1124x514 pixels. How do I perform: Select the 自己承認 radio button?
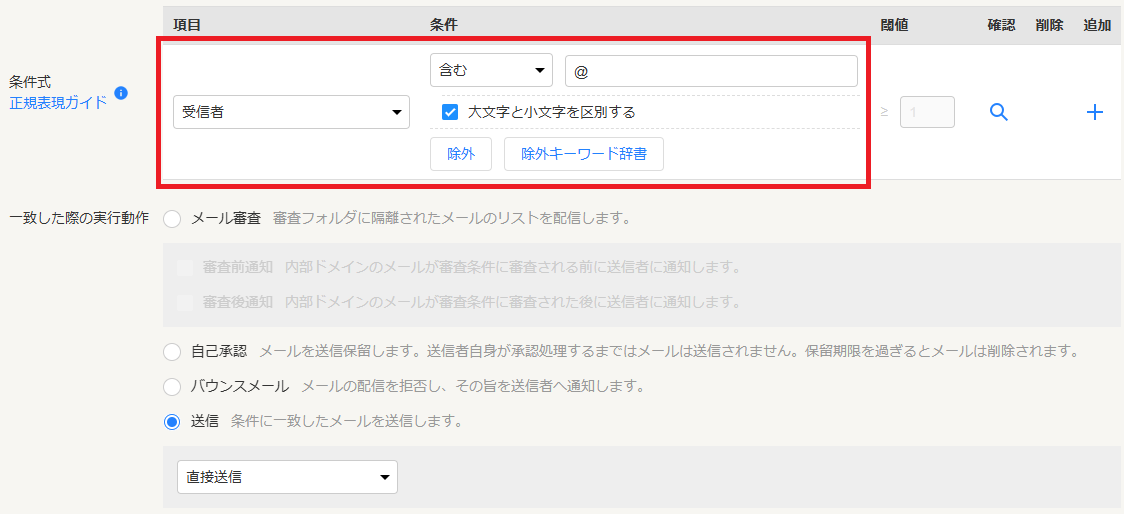(172, 351)
